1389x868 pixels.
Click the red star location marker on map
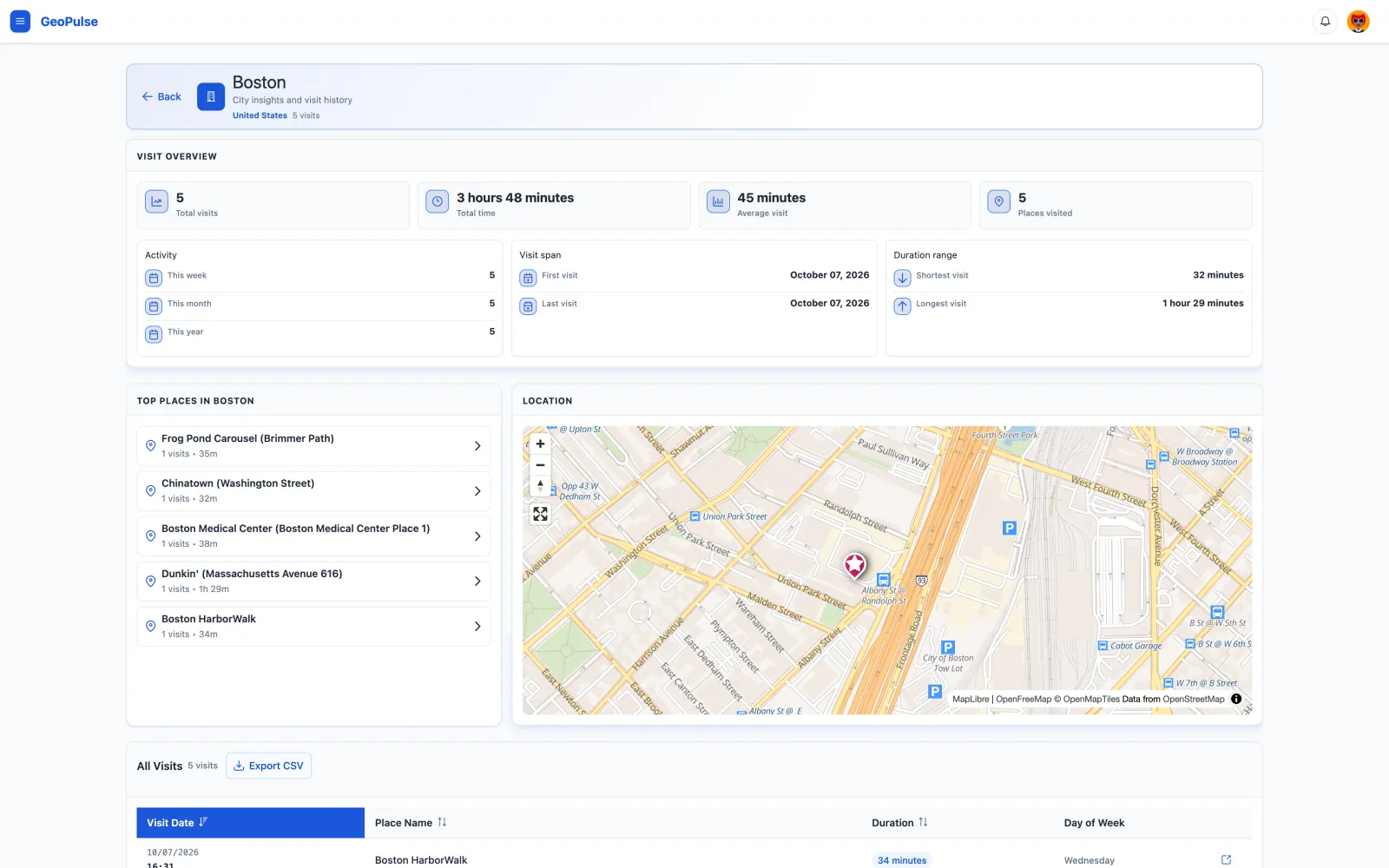(x=855, y=565)
